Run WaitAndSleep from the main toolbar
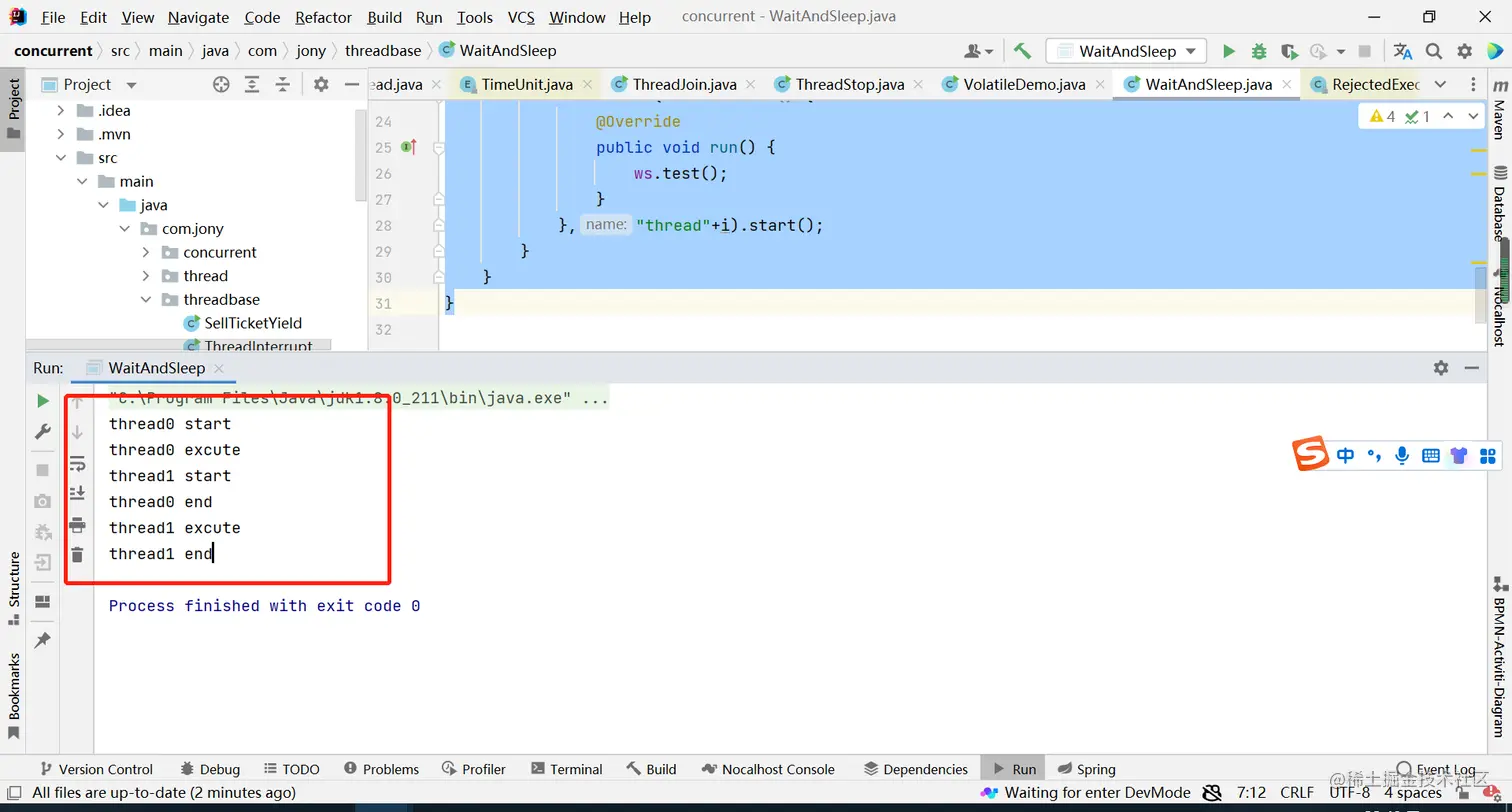The image size is (1512, 812). pyautogui.click(x=1229, y=51)
